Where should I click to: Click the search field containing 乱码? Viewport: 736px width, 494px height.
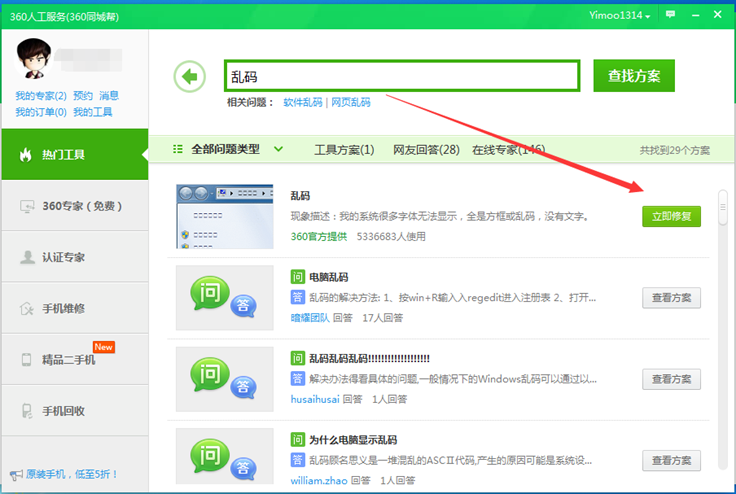[x=401, y=76]
